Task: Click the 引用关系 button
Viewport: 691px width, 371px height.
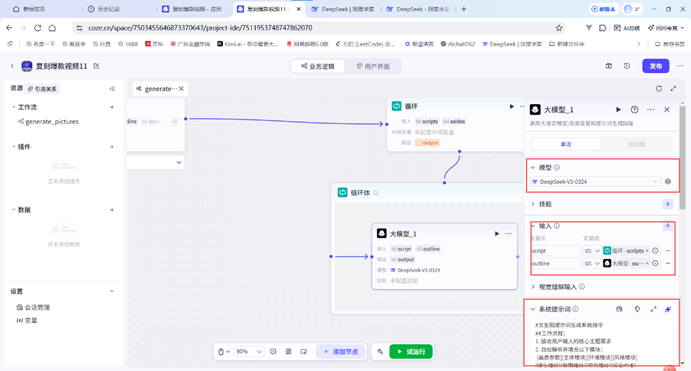Action: click(42, 89)
